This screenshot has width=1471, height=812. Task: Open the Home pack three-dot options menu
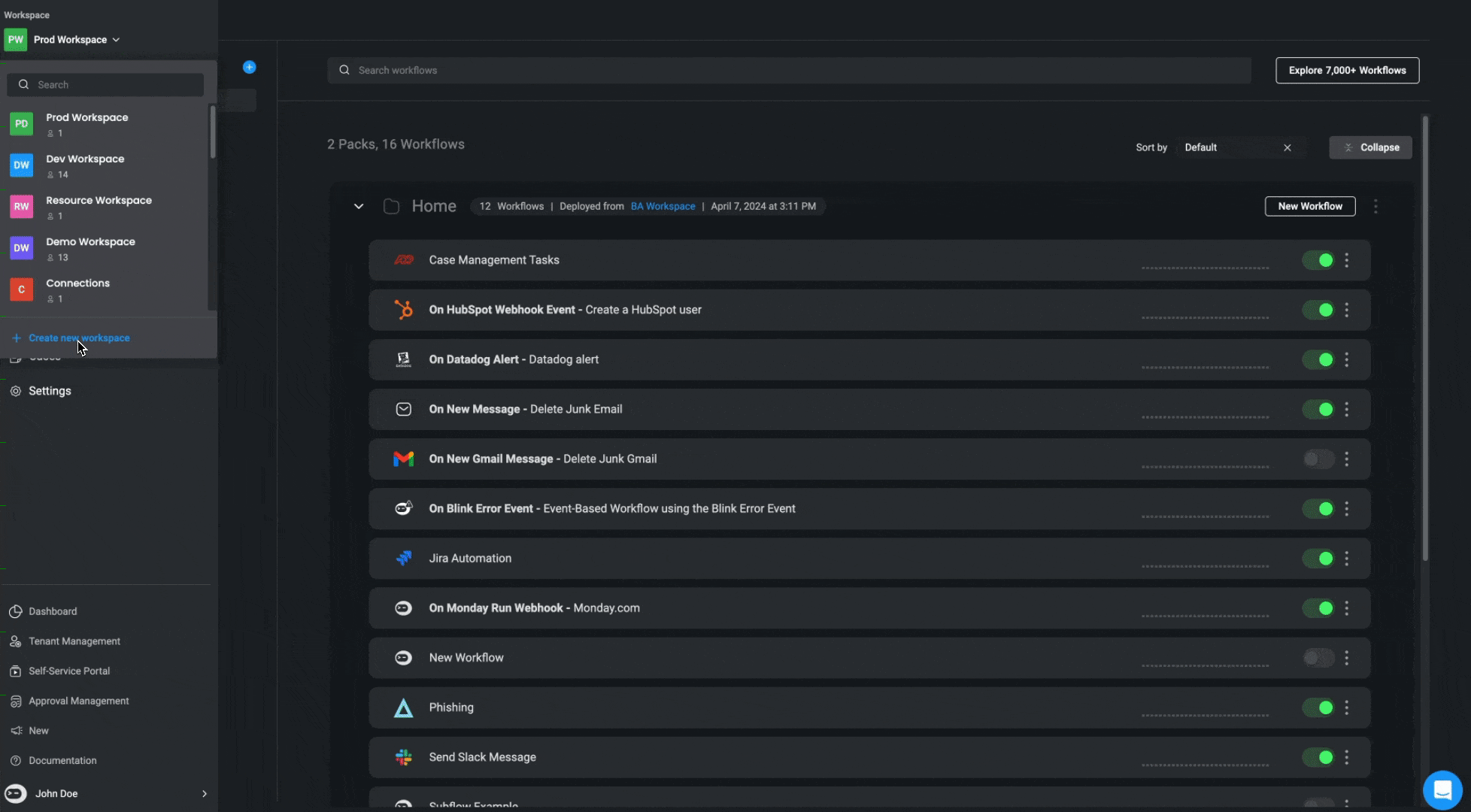(1375, 206)
